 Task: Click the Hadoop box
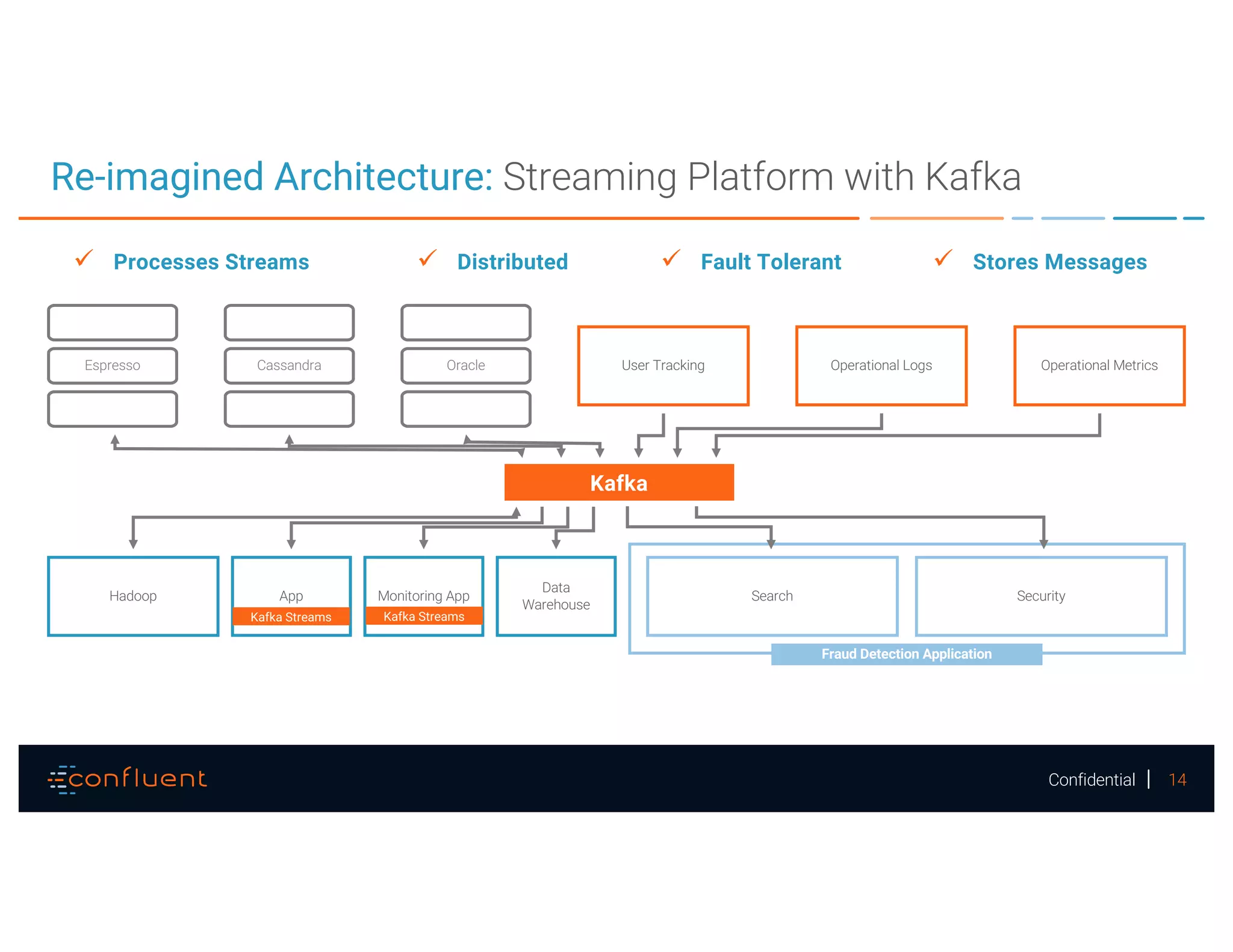click(x=133, y=596)
